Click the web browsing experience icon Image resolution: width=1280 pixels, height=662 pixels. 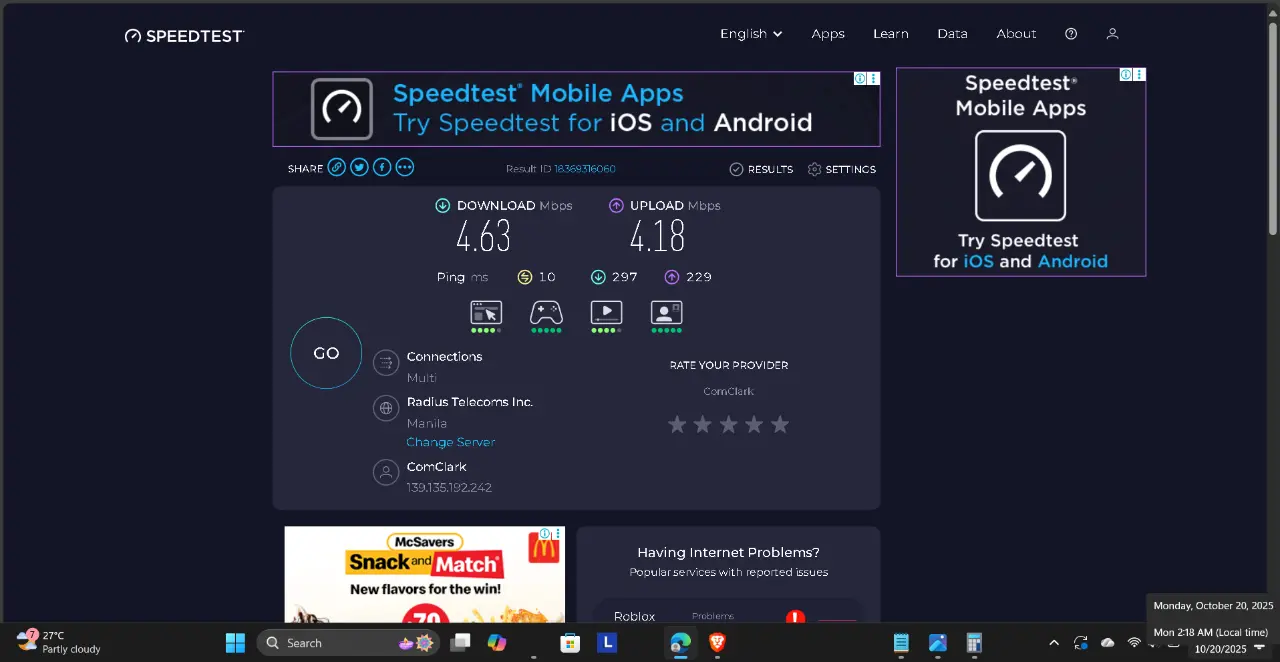click(486, 313)
